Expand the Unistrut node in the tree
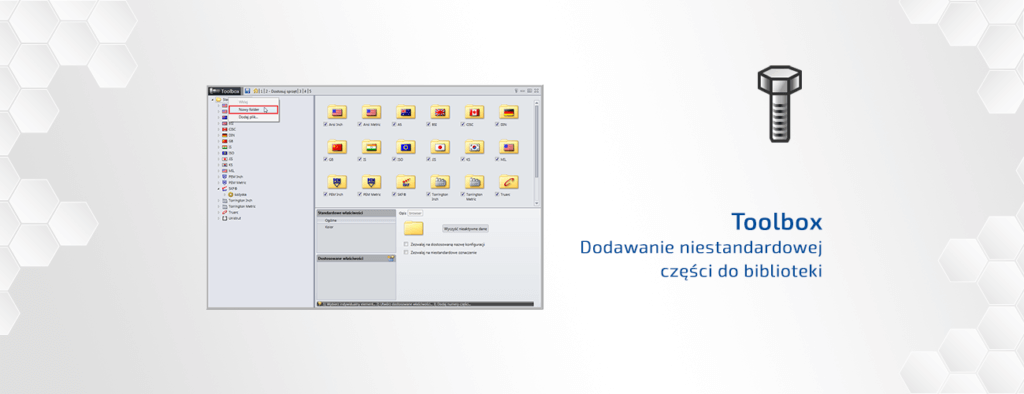The height and width of the screenshot is (394, 1024). (x=219, y=218)
